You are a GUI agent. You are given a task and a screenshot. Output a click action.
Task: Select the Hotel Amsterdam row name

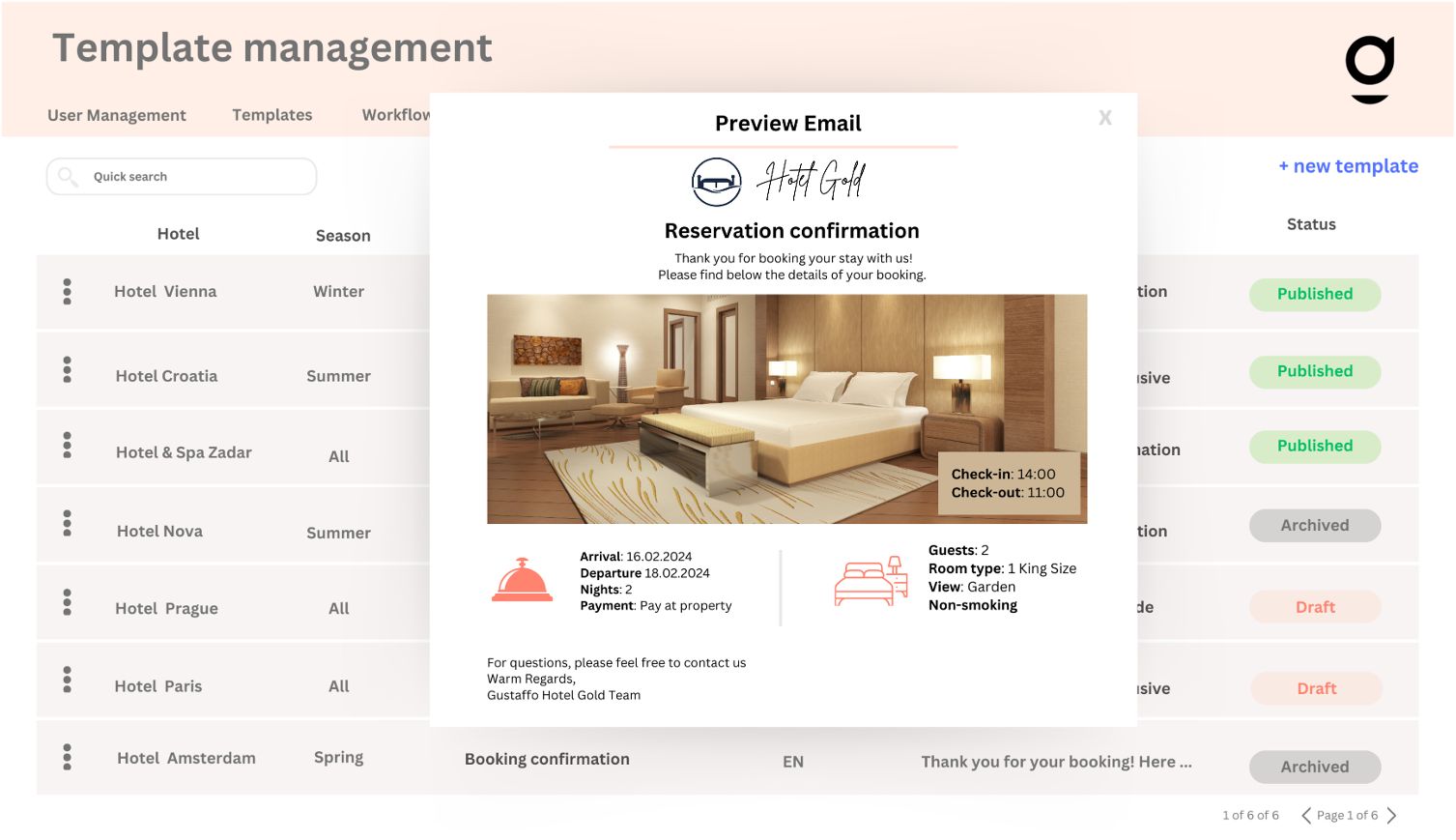coord(186,759)
